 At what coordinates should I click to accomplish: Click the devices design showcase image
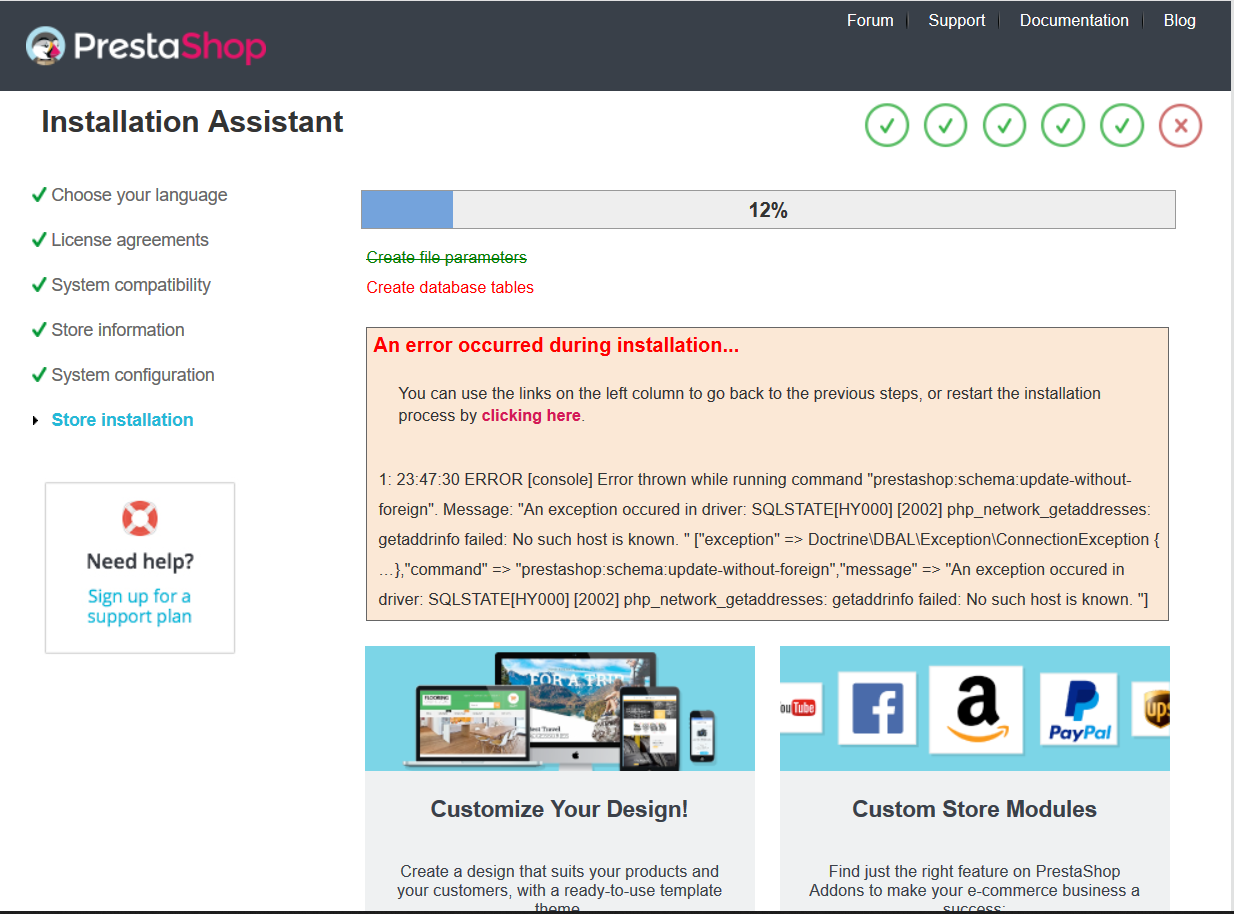[x=560, y=708]
